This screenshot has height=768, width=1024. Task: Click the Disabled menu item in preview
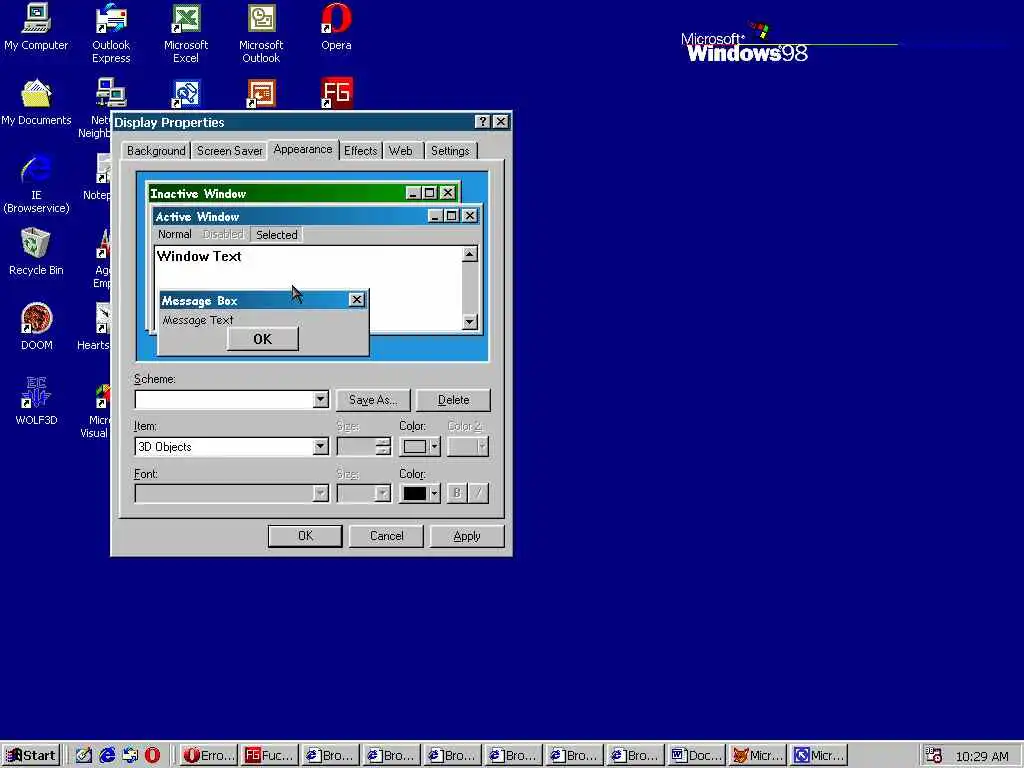click(223, 234)
